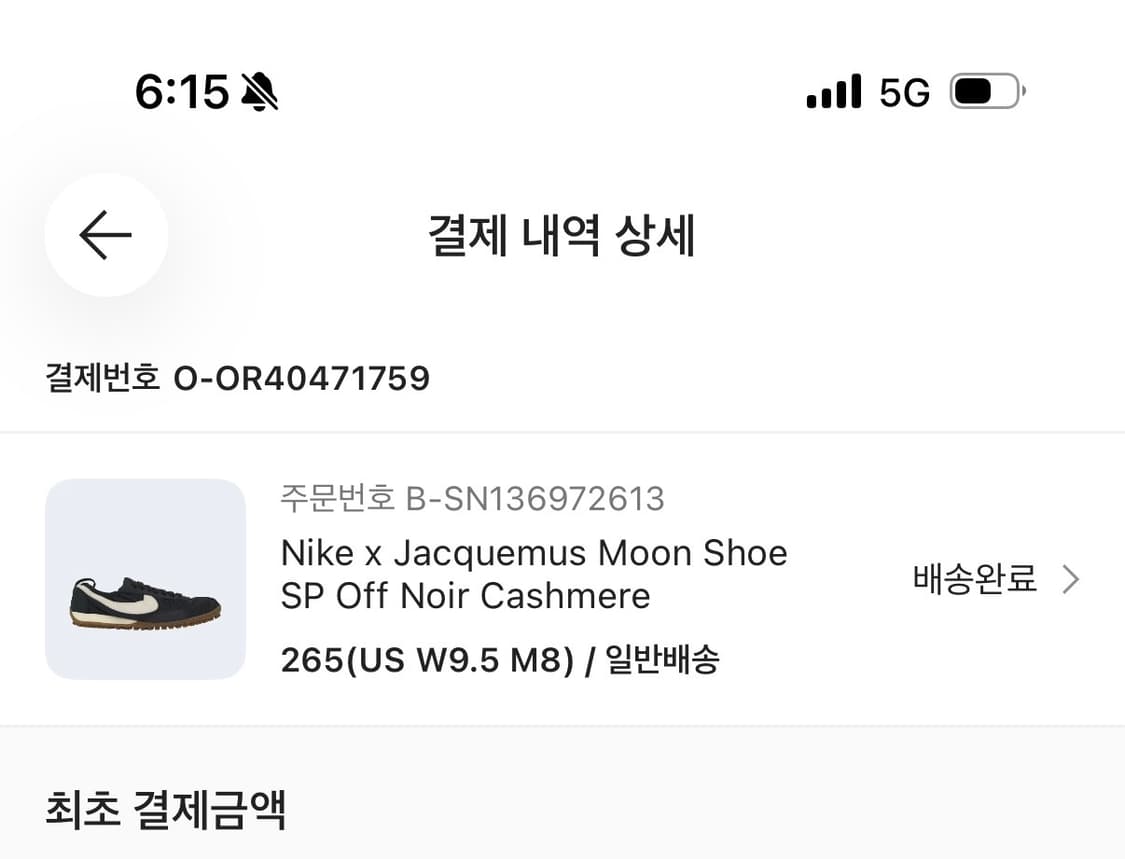Open delivery details via the right-facing chevron
This screenshot has height=859, width=1125.
click(x=1071, y=579)
